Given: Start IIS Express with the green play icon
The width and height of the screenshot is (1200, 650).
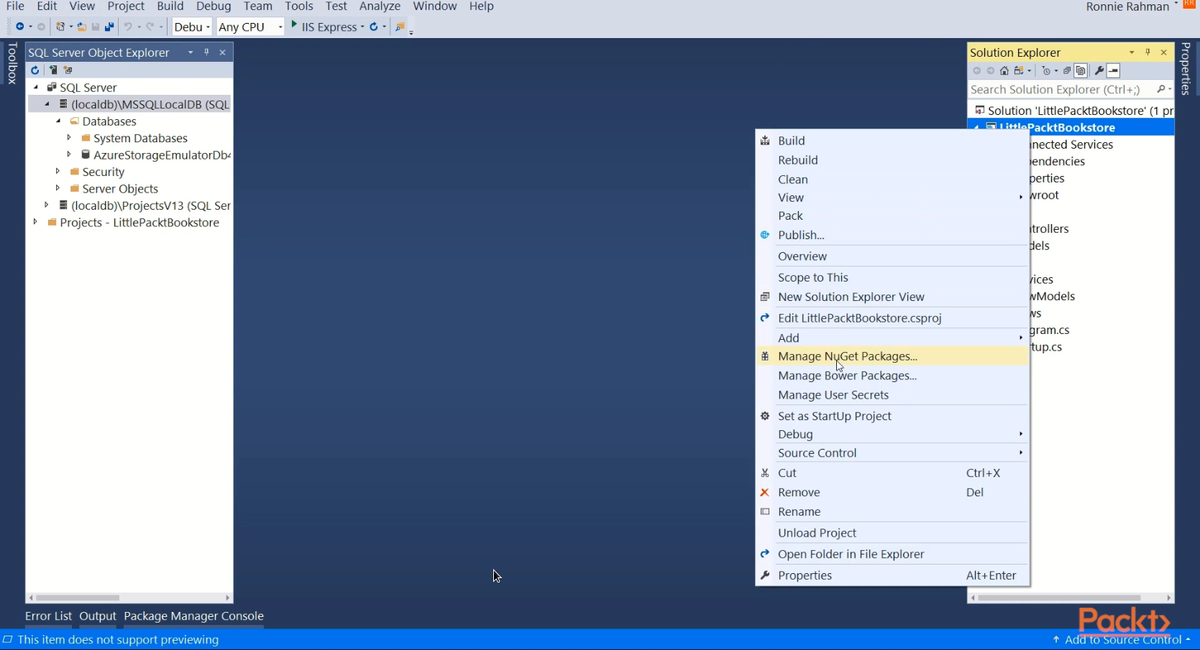Looking at the screenshot, I should click(x=294, y=25).
